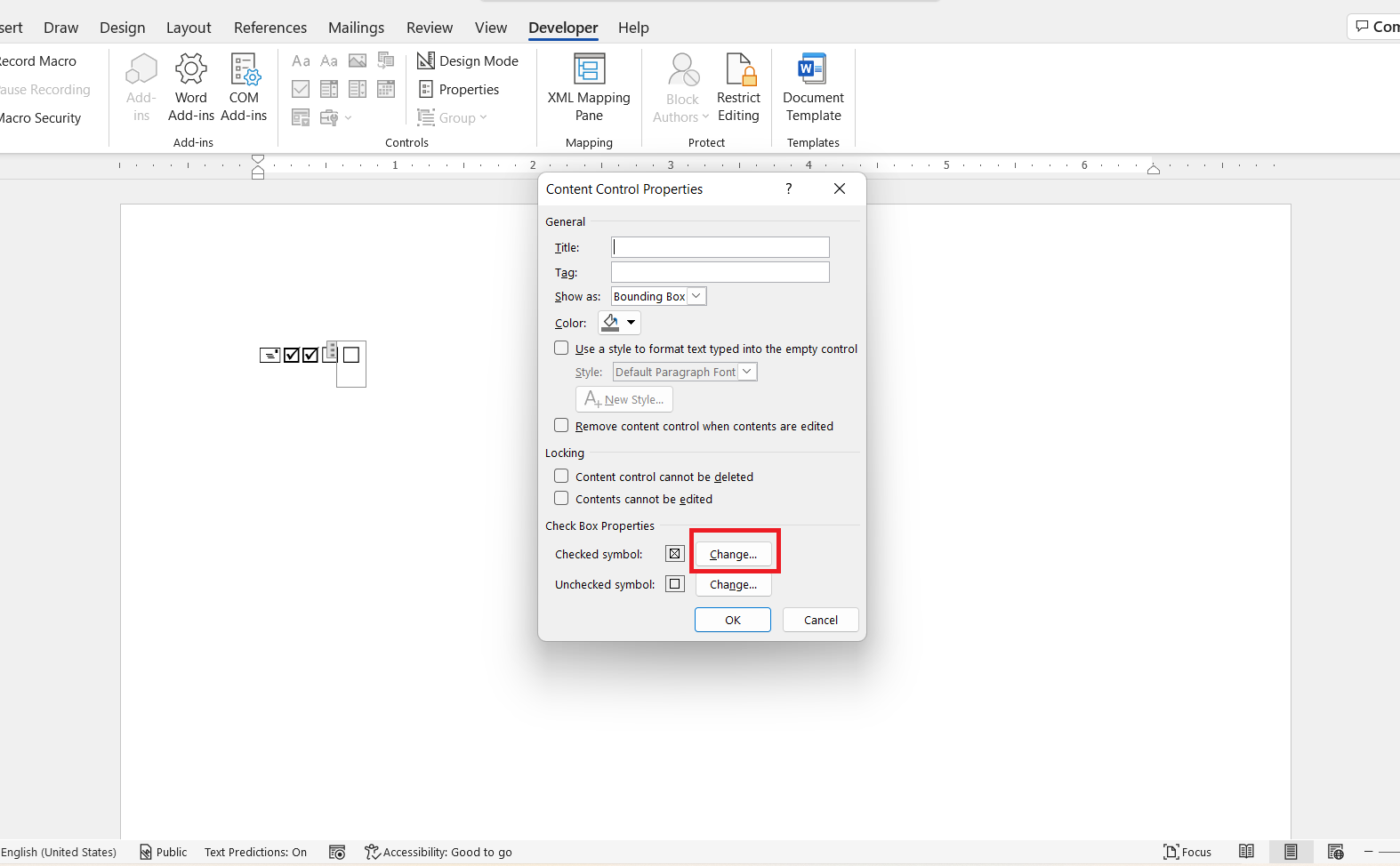
Task: Open the Color picker dropdown arrow
Action: [x=632, y=323]
